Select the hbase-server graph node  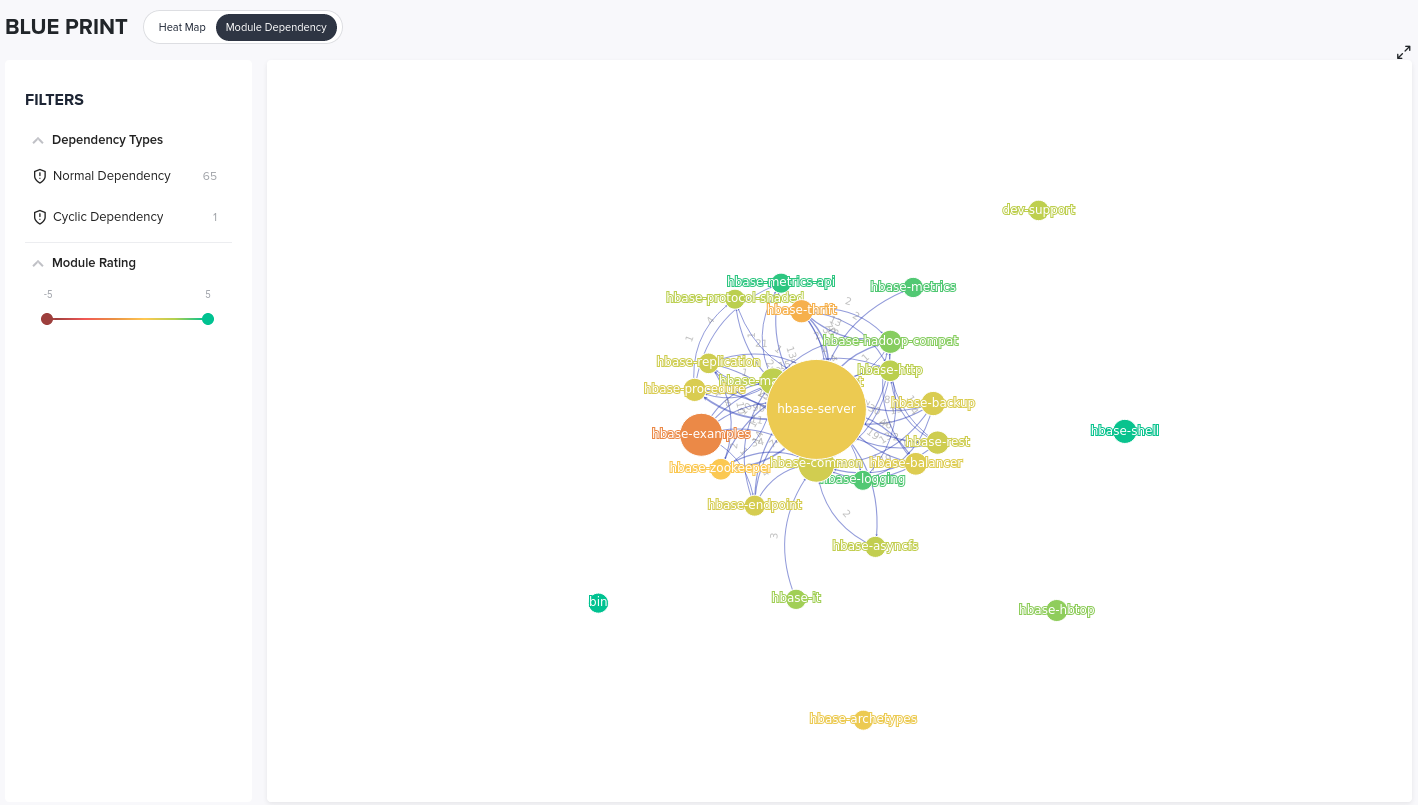(x=816, y=409)
